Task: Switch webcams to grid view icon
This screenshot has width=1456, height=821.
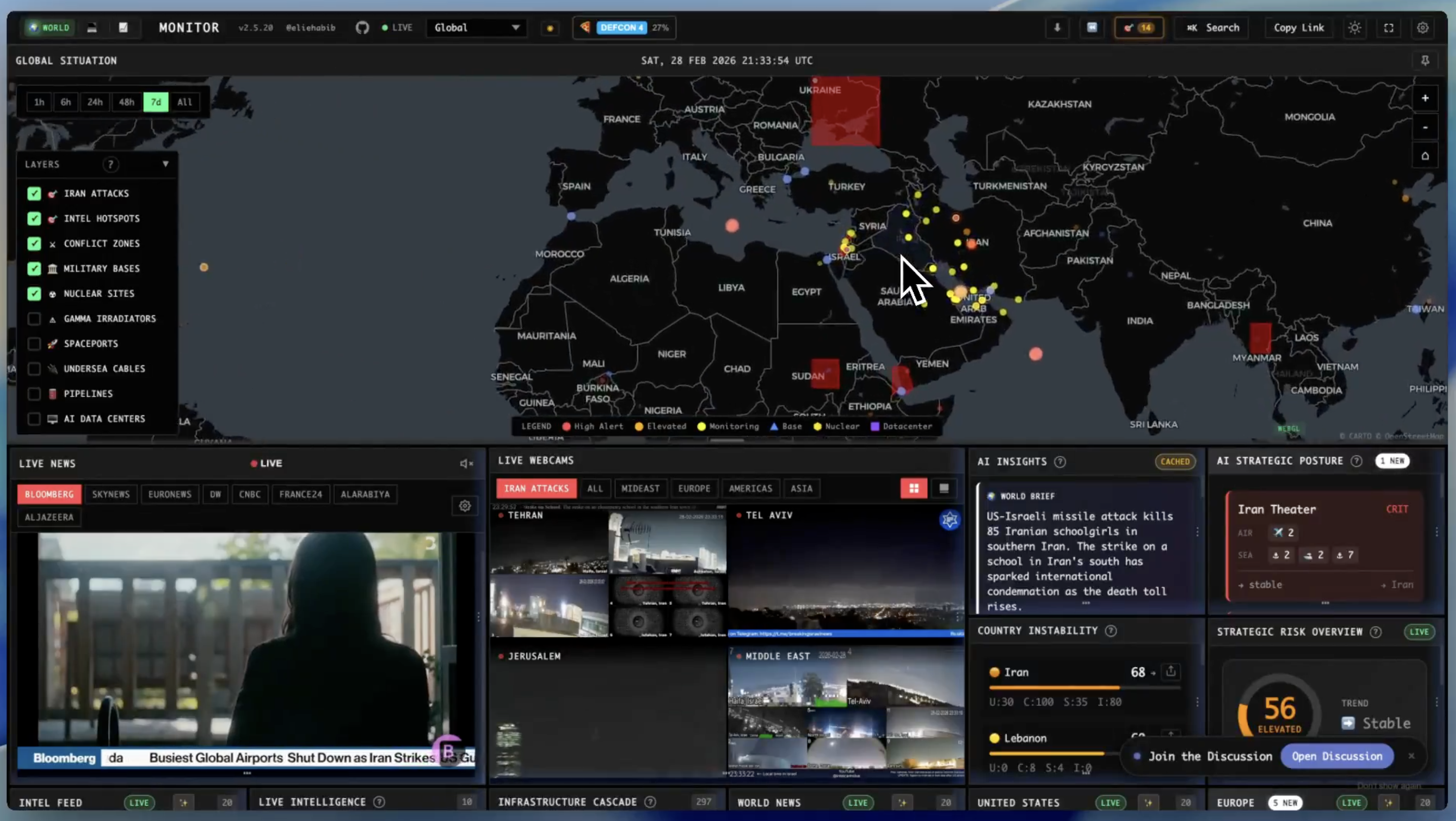Action: 914,489
